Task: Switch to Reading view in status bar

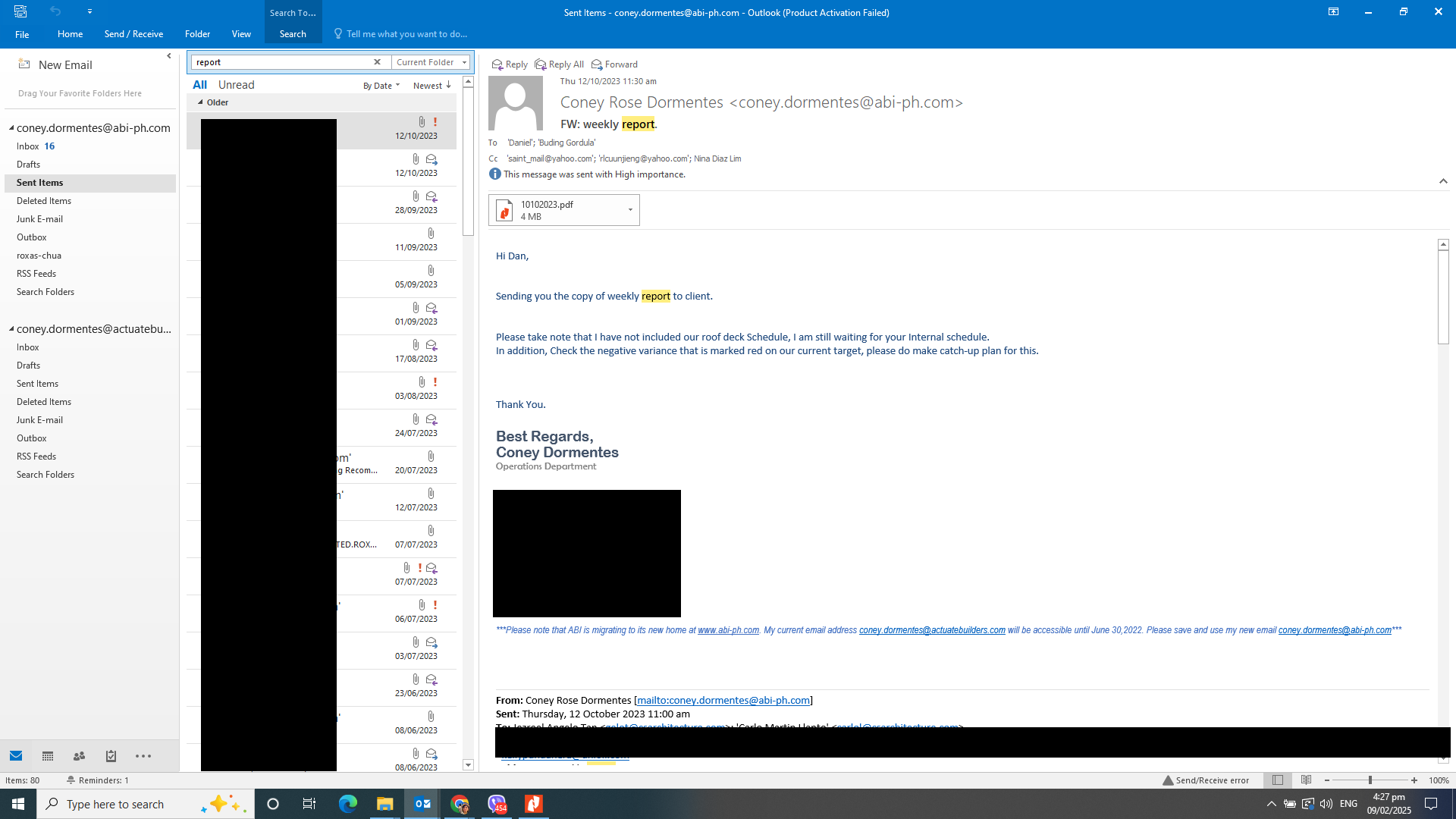Action: 1306,780
